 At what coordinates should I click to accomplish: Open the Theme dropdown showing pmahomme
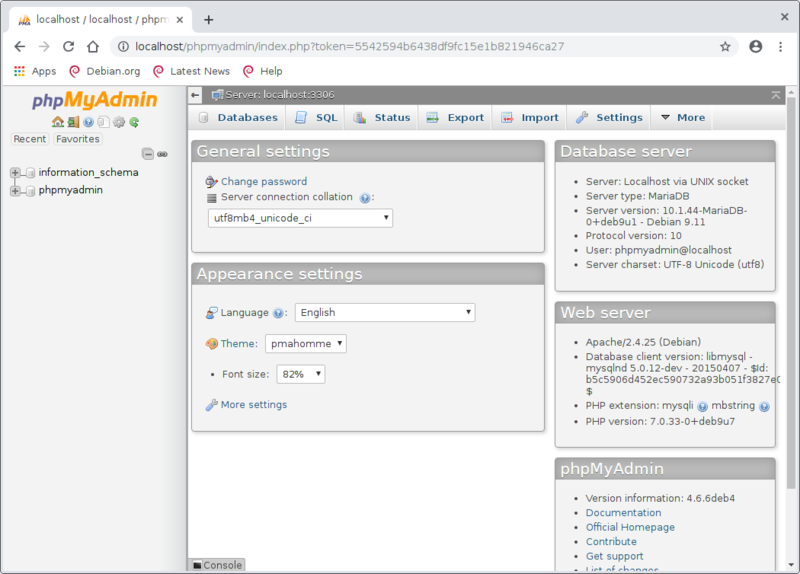(306, 344)
